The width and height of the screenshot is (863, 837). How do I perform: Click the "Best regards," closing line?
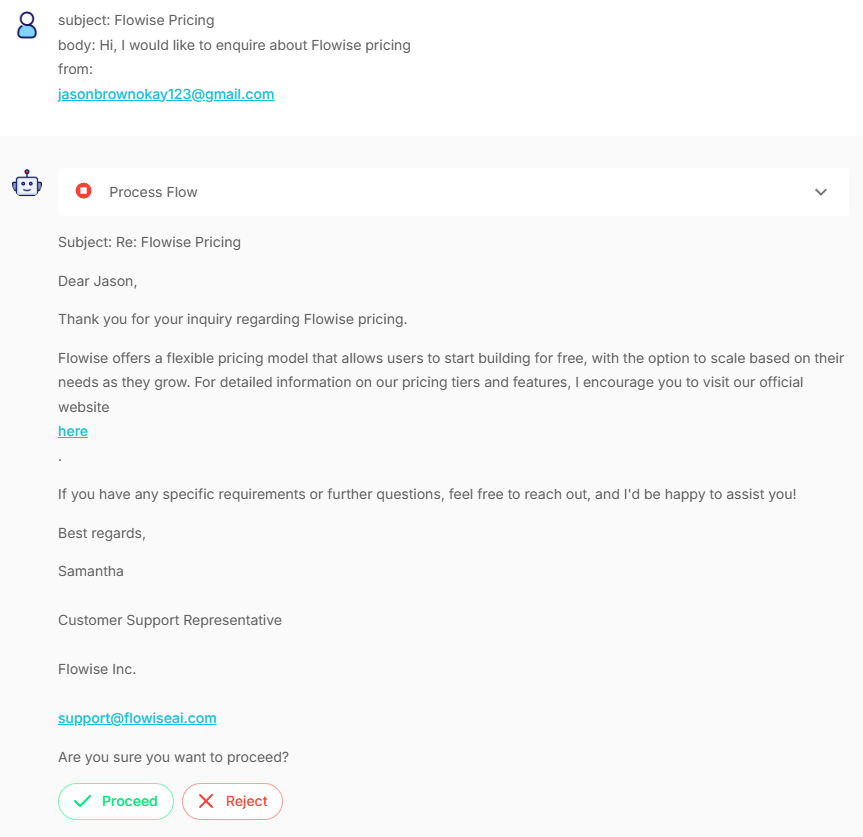(x=102, y=533)
